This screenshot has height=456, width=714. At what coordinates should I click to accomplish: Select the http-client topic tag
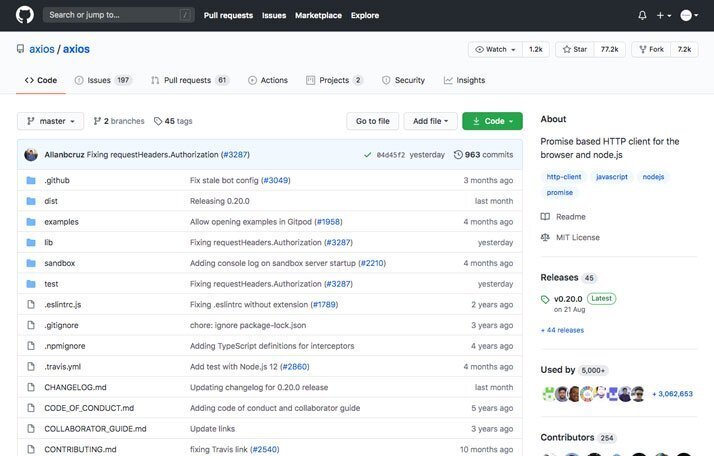coord(564,177)
